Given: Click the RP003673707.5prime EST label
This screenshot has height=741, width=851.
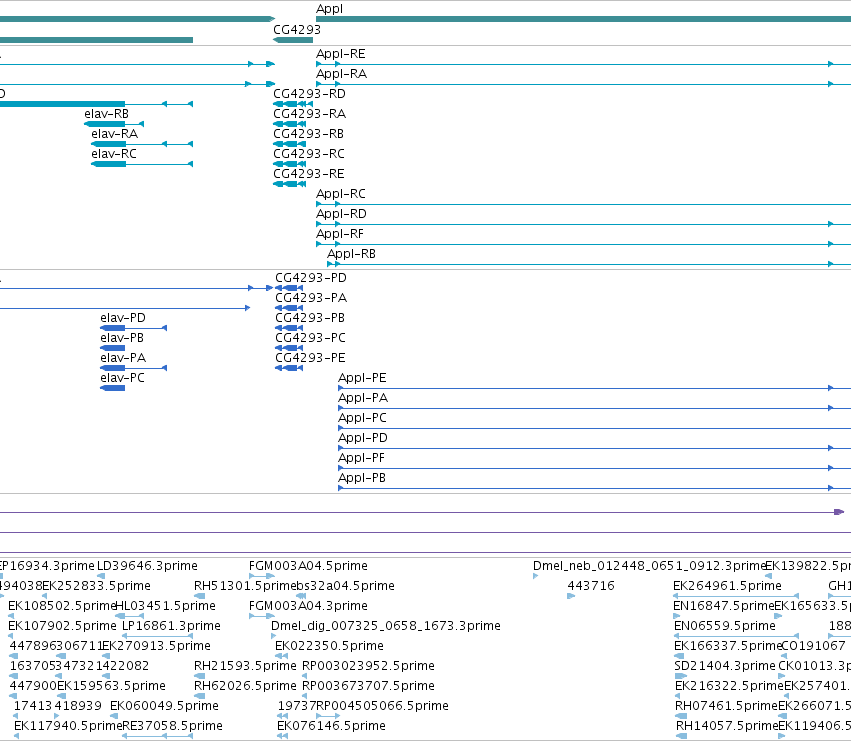Looking at the screenshot, I should (x=369, y=686).
